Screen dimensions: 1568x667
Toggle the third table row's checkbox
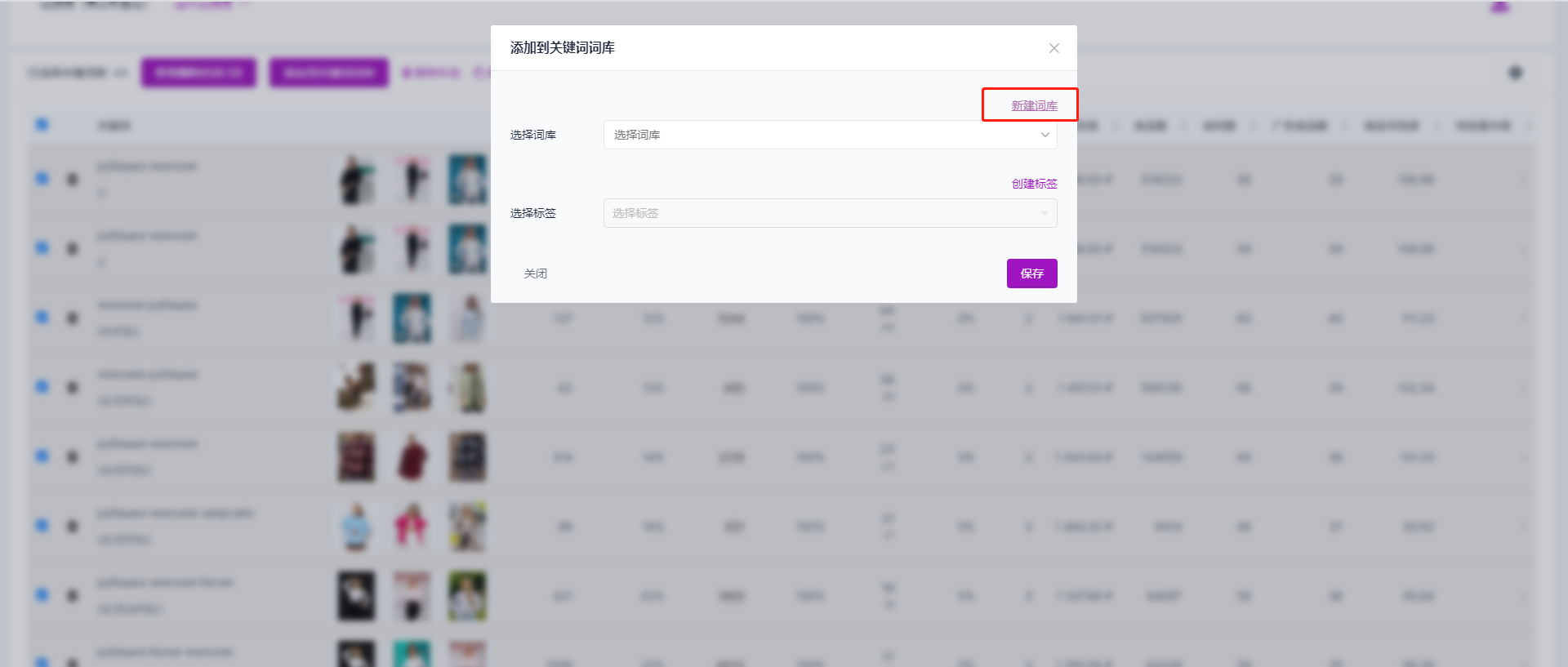(42, 317)
